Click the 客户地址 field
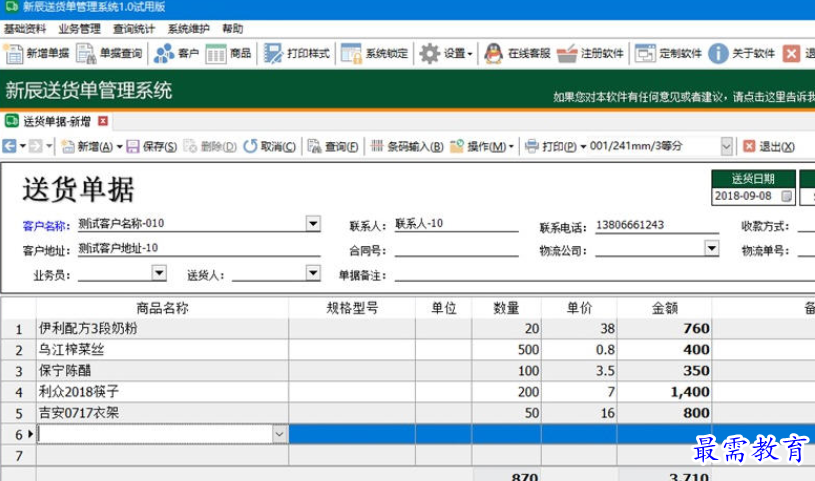The width and height of the screenshot is (815, 481). (x=199, y=249)
